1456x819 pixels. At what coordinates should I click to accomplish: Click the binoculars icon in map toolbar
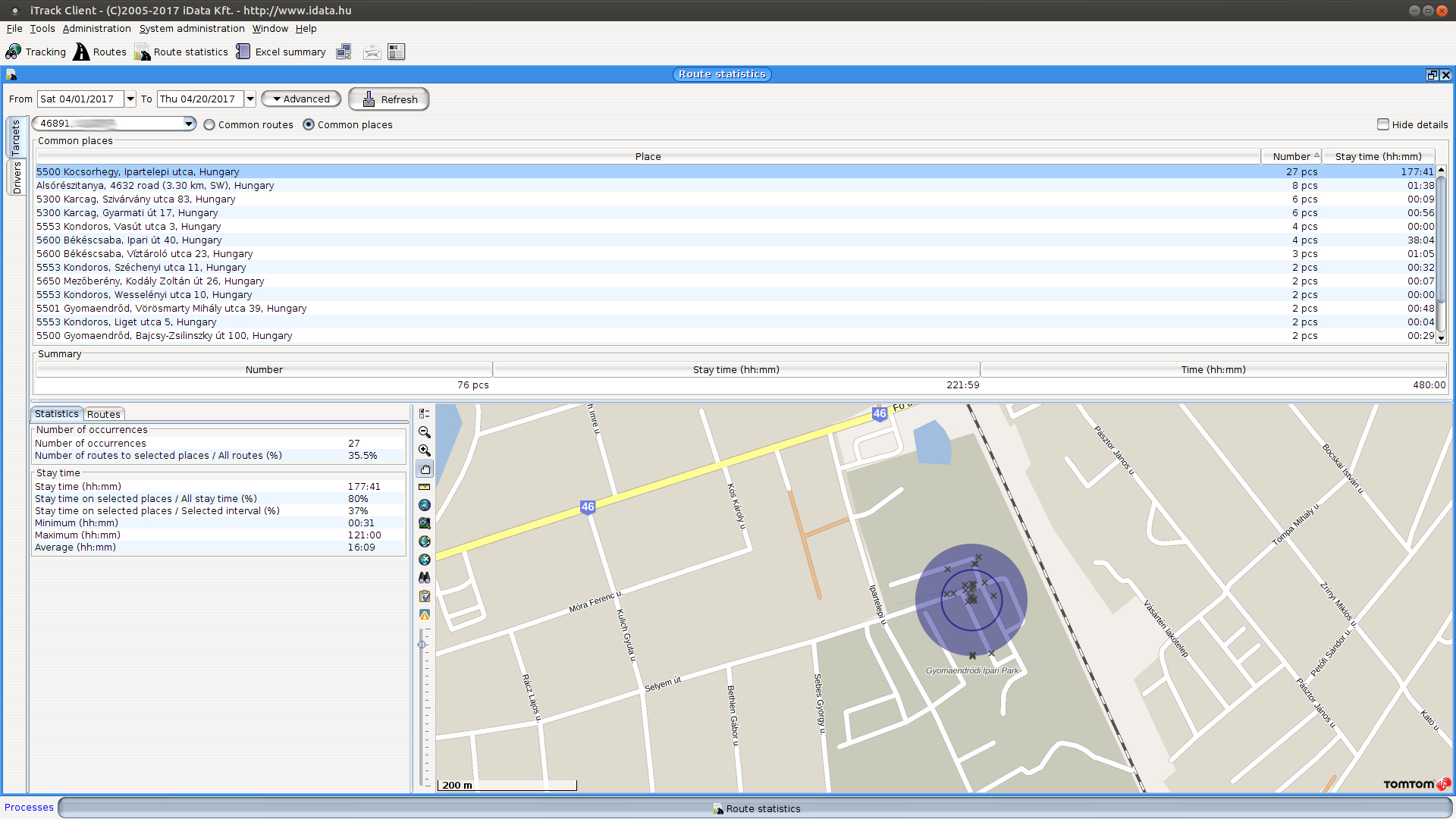(425, 578)
